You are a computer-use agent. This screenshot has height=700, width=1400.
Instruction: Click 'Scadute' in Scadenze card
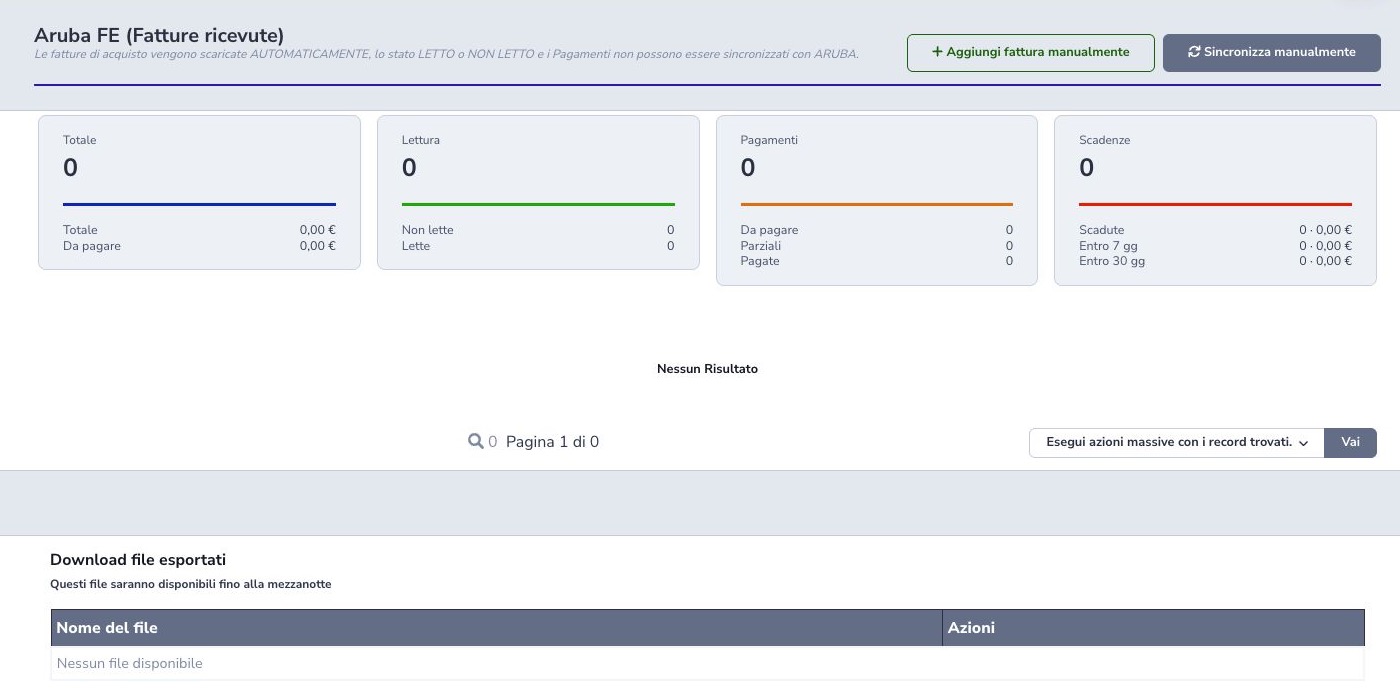pos(1215,230)
